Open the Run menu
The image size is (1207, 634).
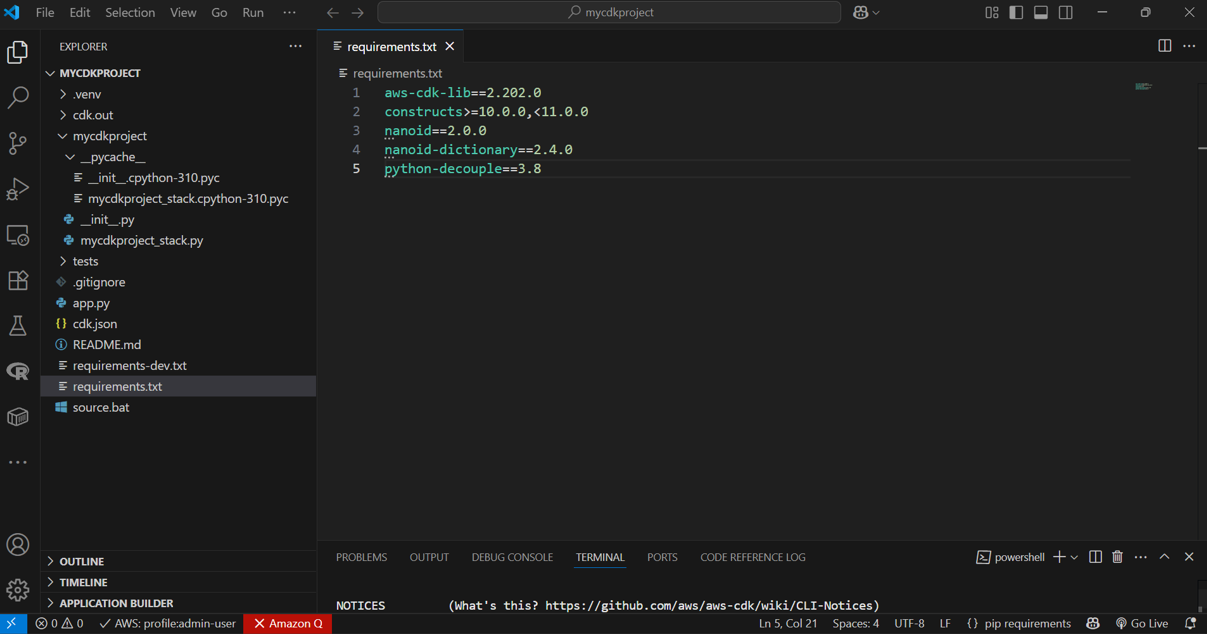(252, 12)
